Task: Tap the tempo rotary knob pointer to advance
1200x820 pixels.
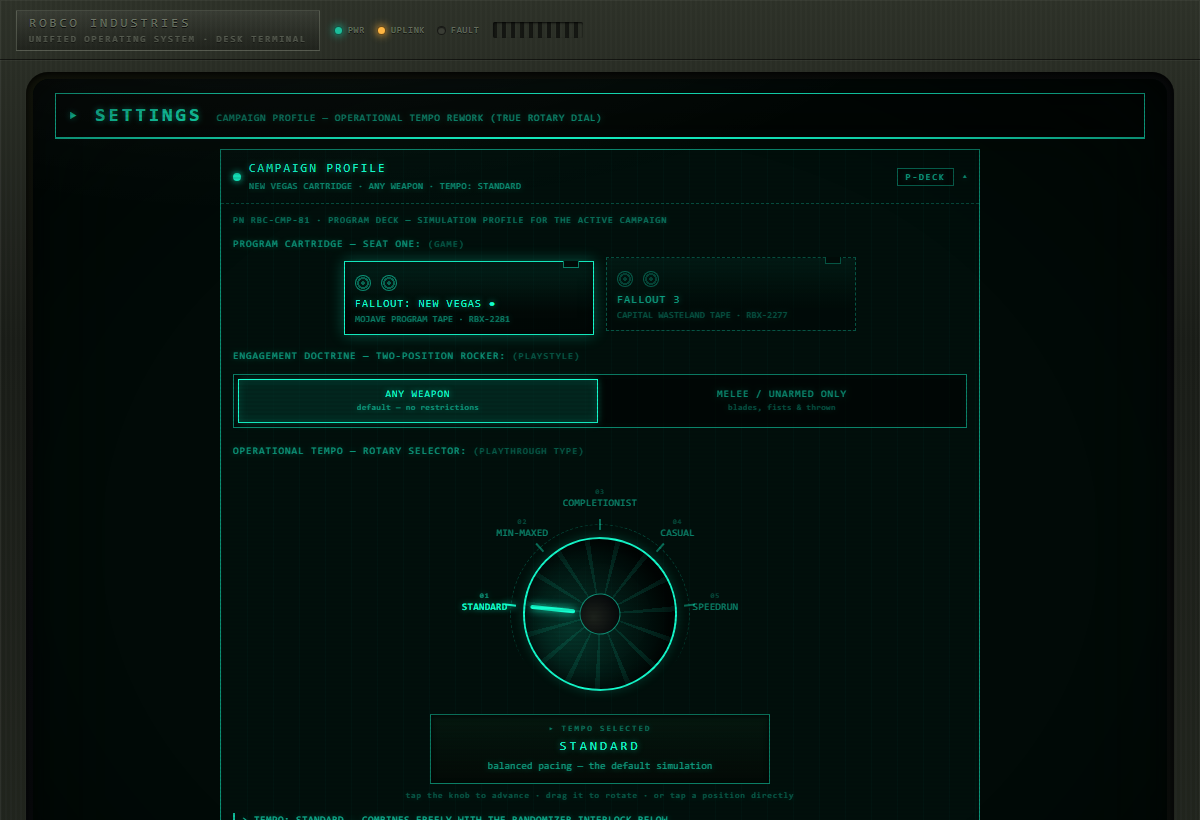Action: [x=553, y=608]
